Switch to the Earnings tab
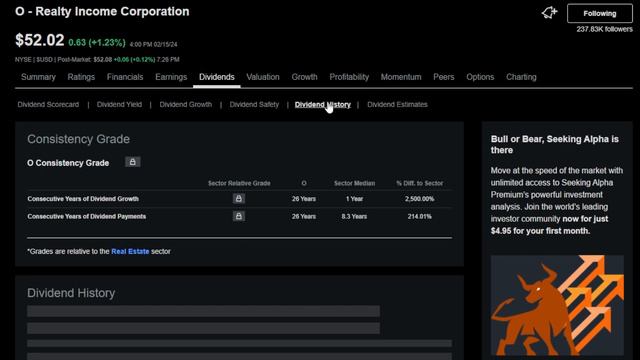The width and height of the screenshot is (640, 360). pos(171,77)
